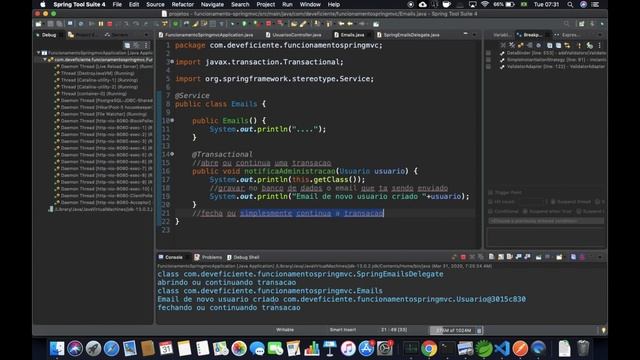Enable the Trigger Point checkbox
Viewport: 640px width, 360px height.
[x=491, y=192]
